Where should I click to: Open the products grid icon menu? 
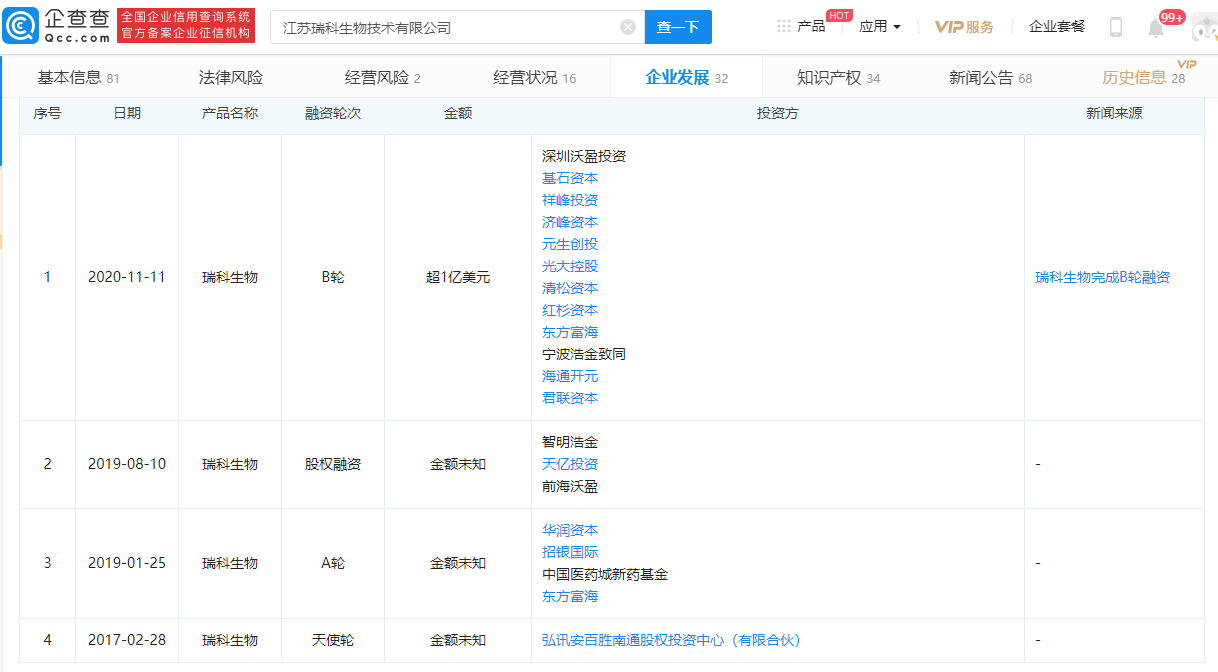[x=784, y=26]
